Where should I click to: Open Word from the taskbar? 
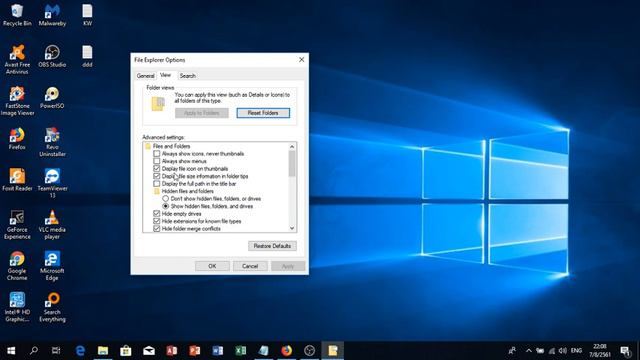click(218, 351)
